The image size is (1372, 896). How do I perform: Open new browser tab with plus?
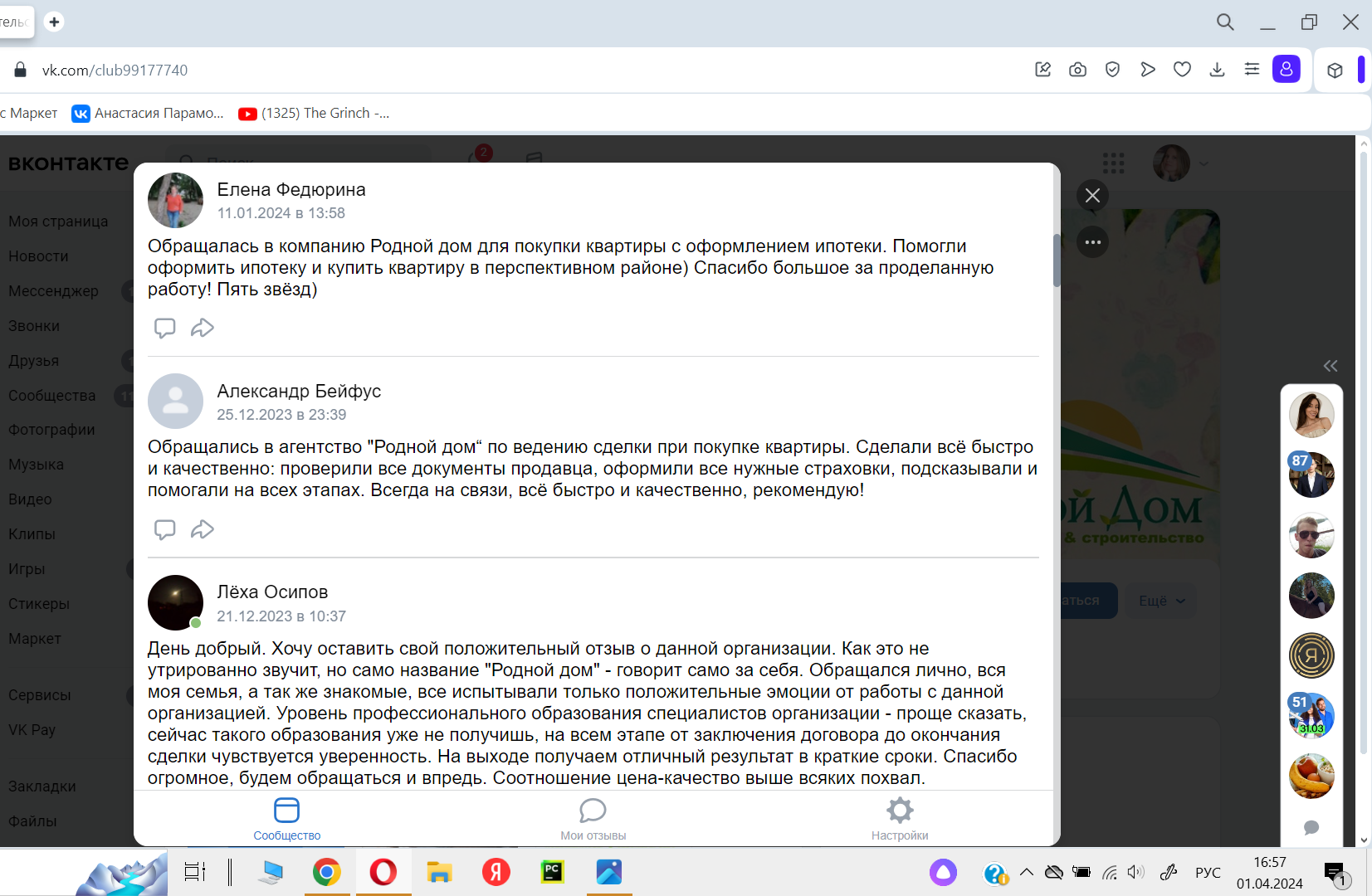(x=54, y=22)
